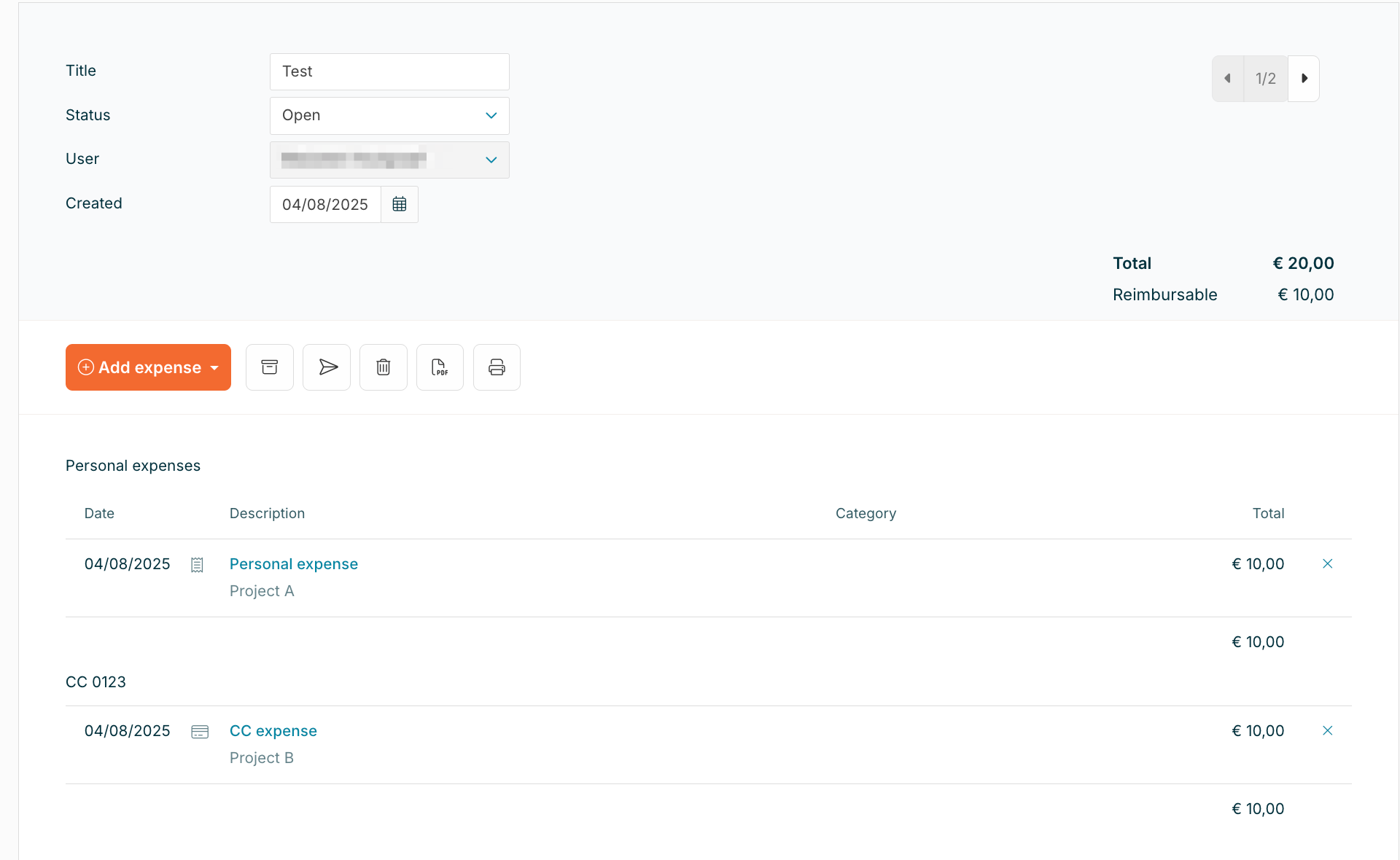Click into the Title text field

pos(389,71)
